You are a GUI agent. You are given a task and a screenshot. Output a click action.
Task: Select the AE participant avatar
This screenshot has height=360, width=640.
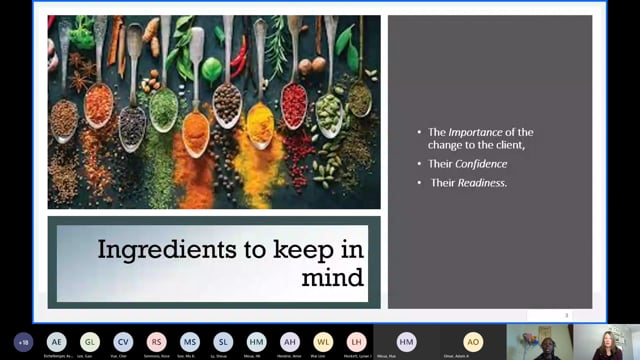click(x=57, y=342)
